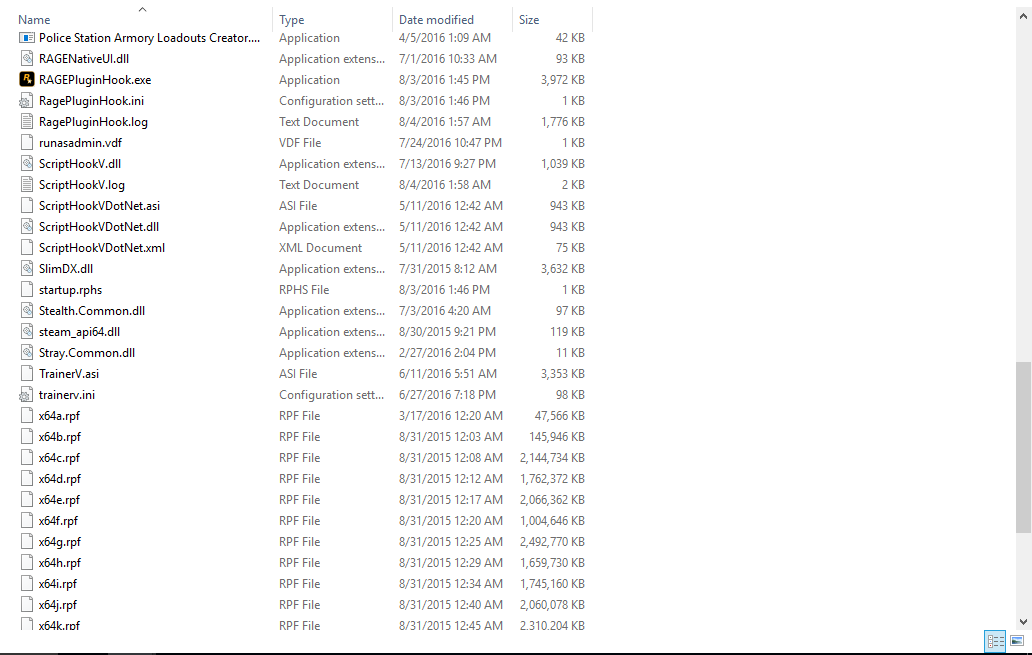This screenshot has width=1032, height=655.
Task: Click the Stray.Common.dll file icon
Action: coord(26,353)
